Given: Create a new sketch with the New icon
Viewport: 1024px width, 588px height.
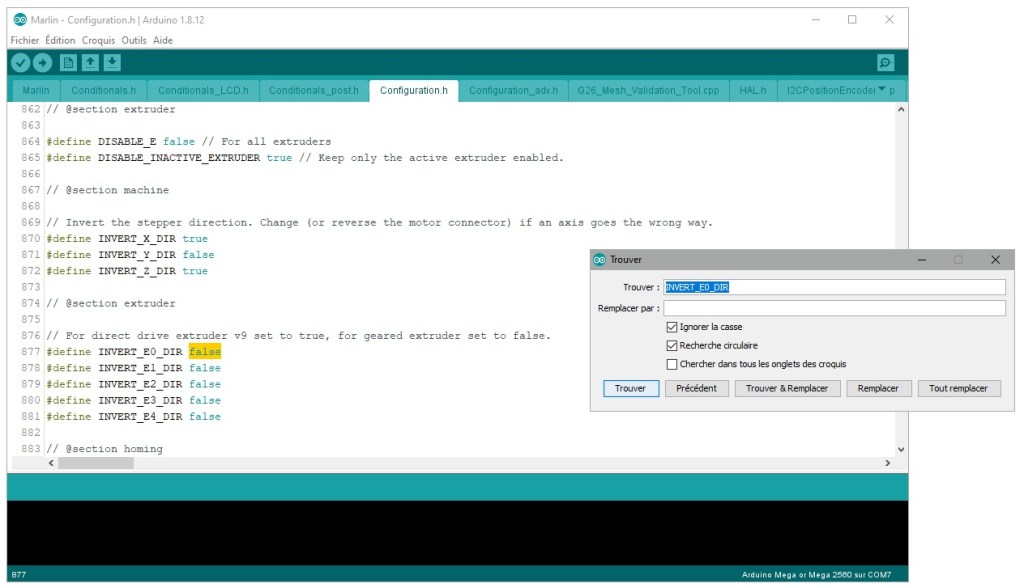Looking at the screenshot, I should click(67, 61).
